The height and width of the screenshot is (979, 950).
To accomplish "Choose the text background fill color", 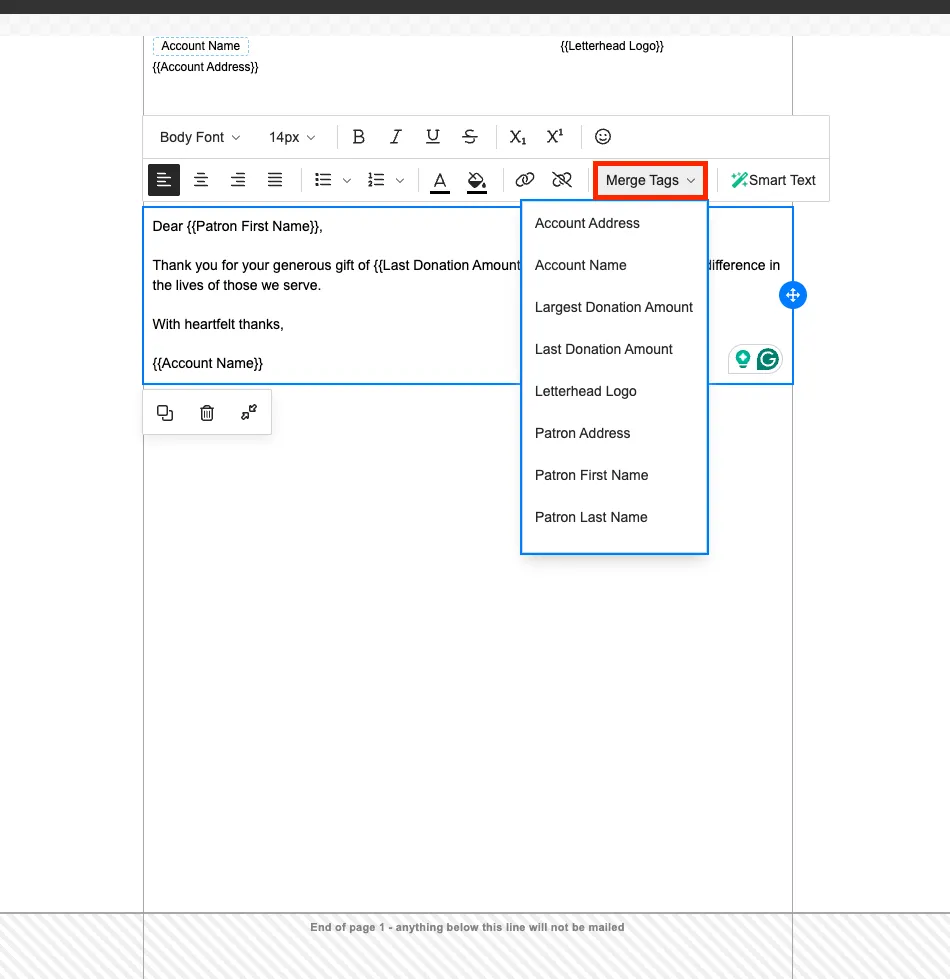I will 477,181.
